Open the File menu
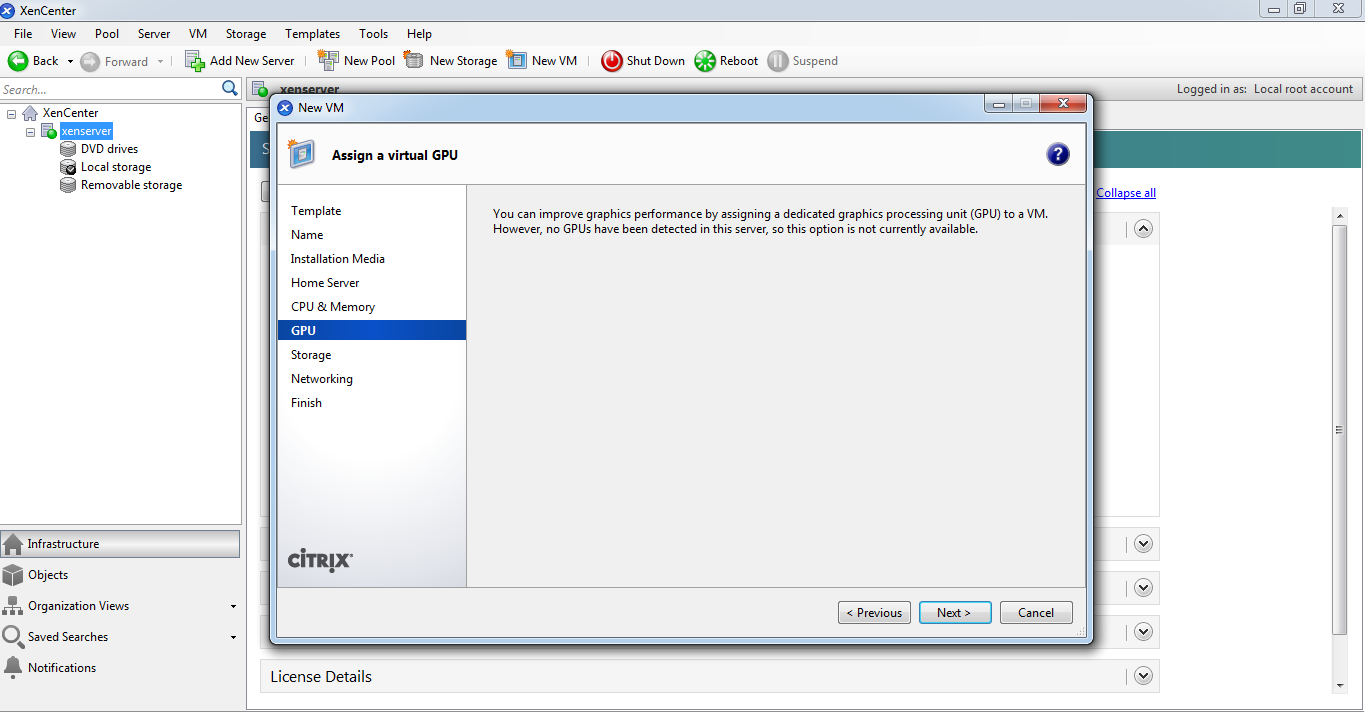 pyautogui.click(x=23, y=34)
